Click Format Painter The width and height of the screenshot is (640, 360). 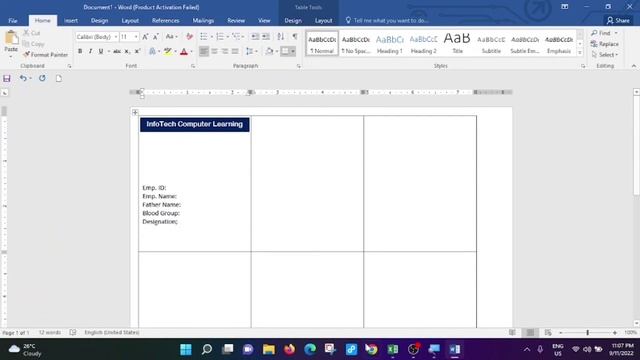coord(46,55)
